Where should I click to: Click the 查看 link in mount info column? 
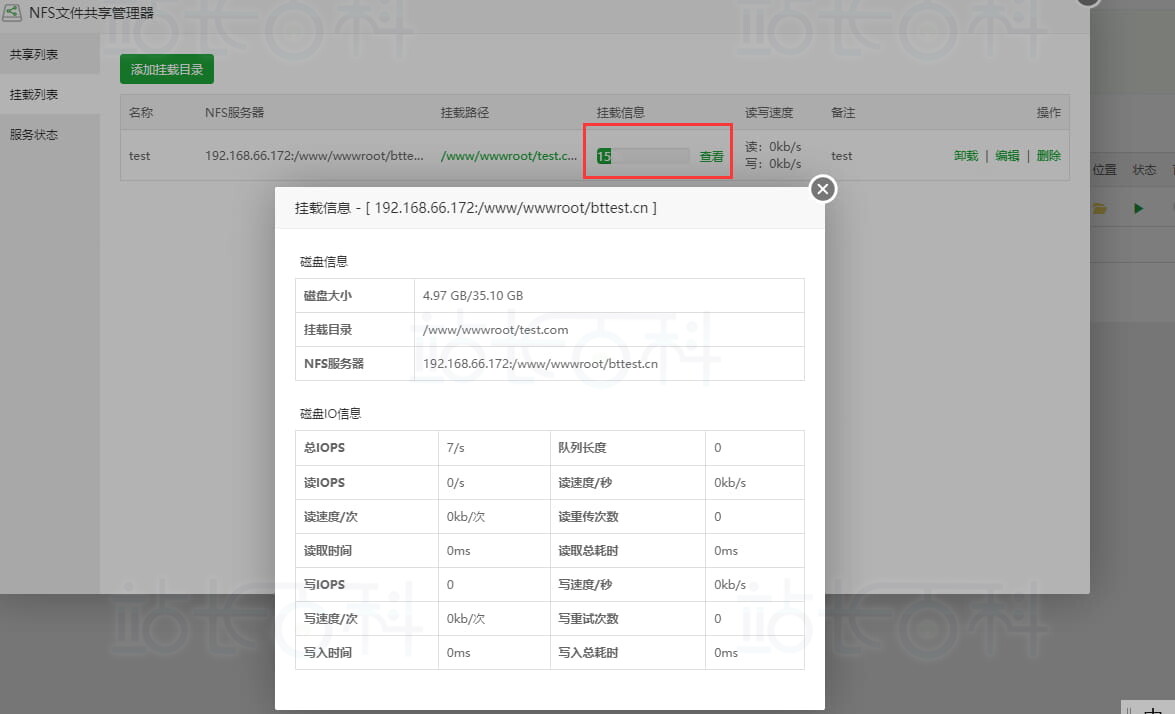(711, 156)
